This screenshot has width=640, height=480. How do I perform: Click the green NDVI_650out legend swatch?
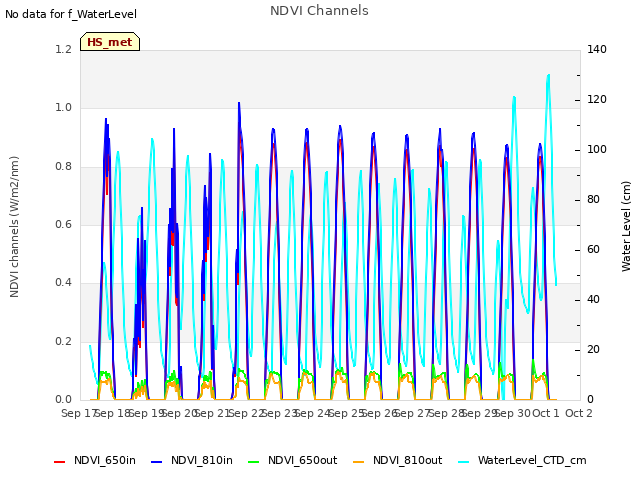point(253,462)
